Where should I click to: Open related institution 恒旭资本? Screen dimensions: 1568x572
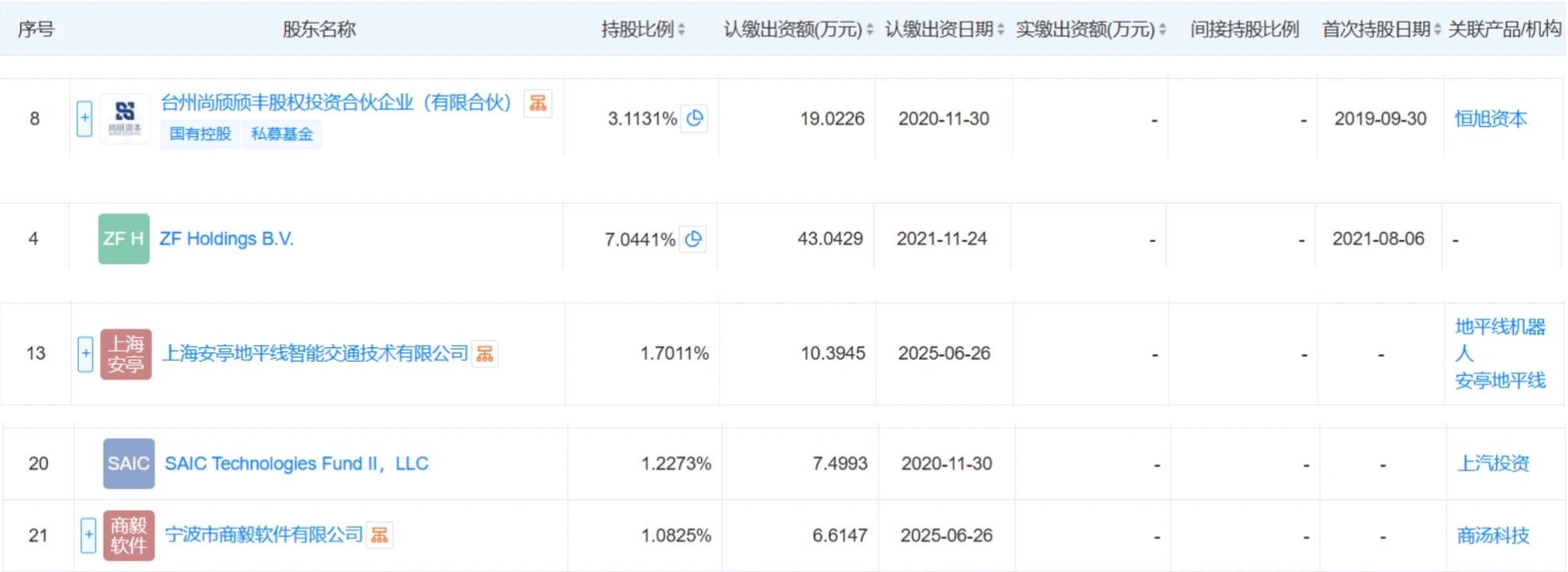pyautogui.click(x=1490, y=119)
